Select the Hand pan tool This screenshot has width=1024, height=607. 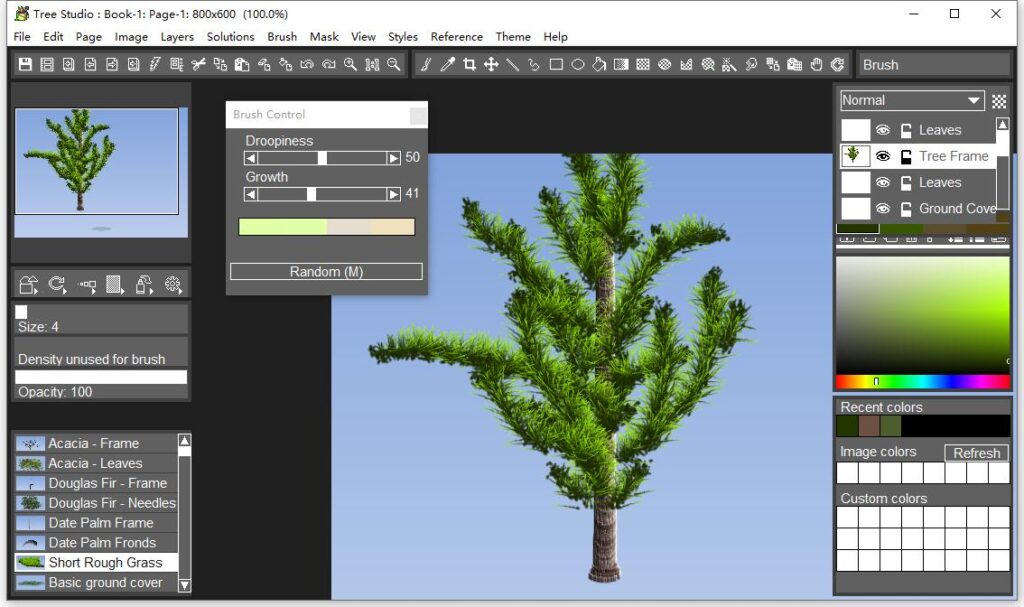pos(814,65)
